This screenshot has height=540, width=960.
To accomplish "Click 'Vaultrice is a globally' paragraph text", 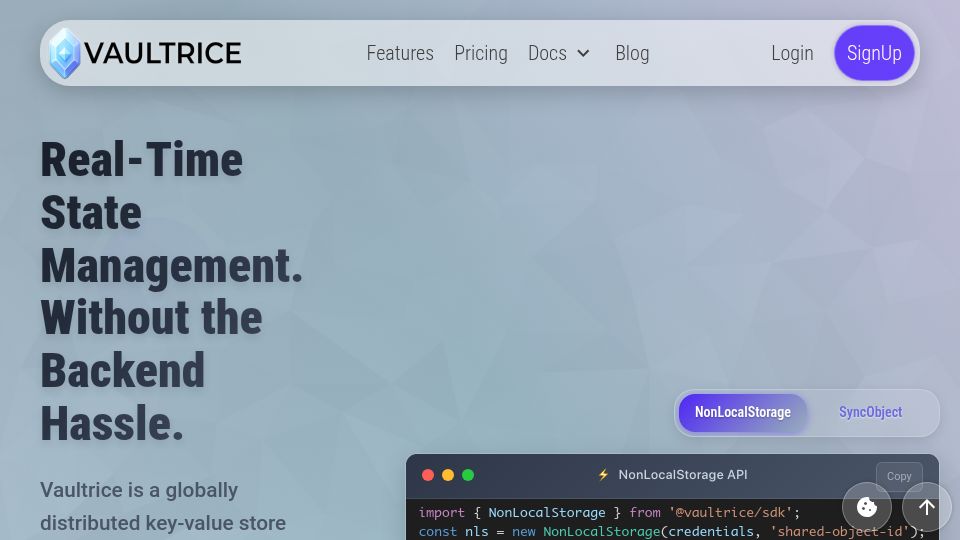I will tap(139, 490).
